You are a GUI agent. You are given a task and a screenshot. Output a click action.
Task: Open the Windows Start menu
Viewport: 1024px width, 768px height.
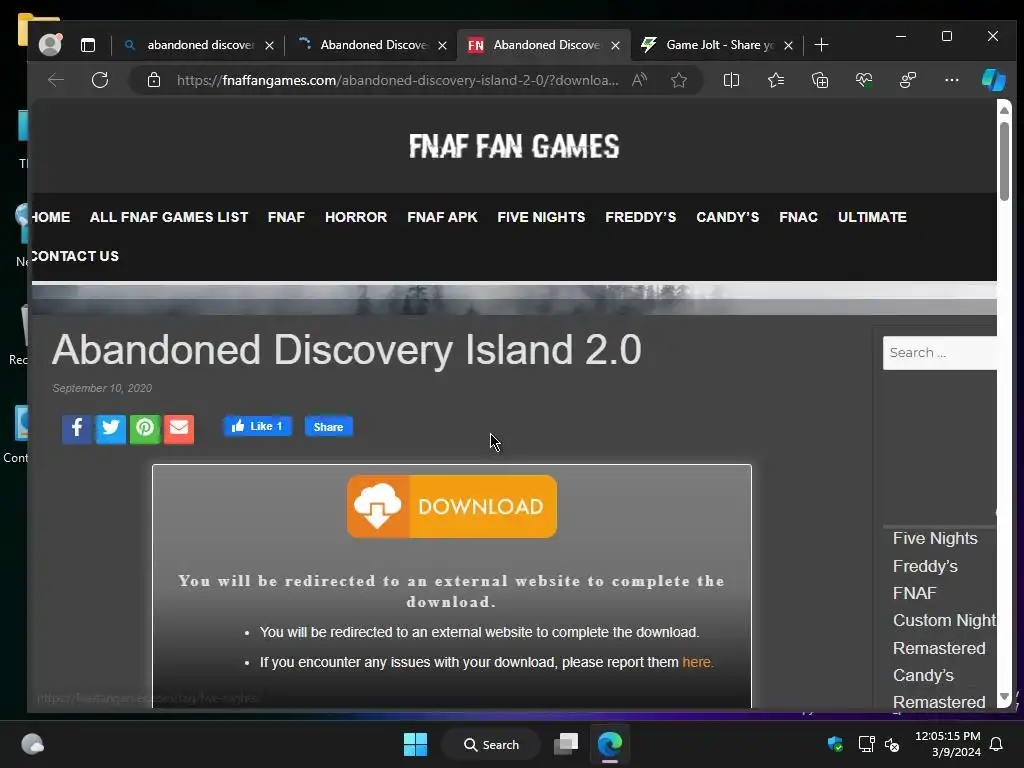click(415, 744)
